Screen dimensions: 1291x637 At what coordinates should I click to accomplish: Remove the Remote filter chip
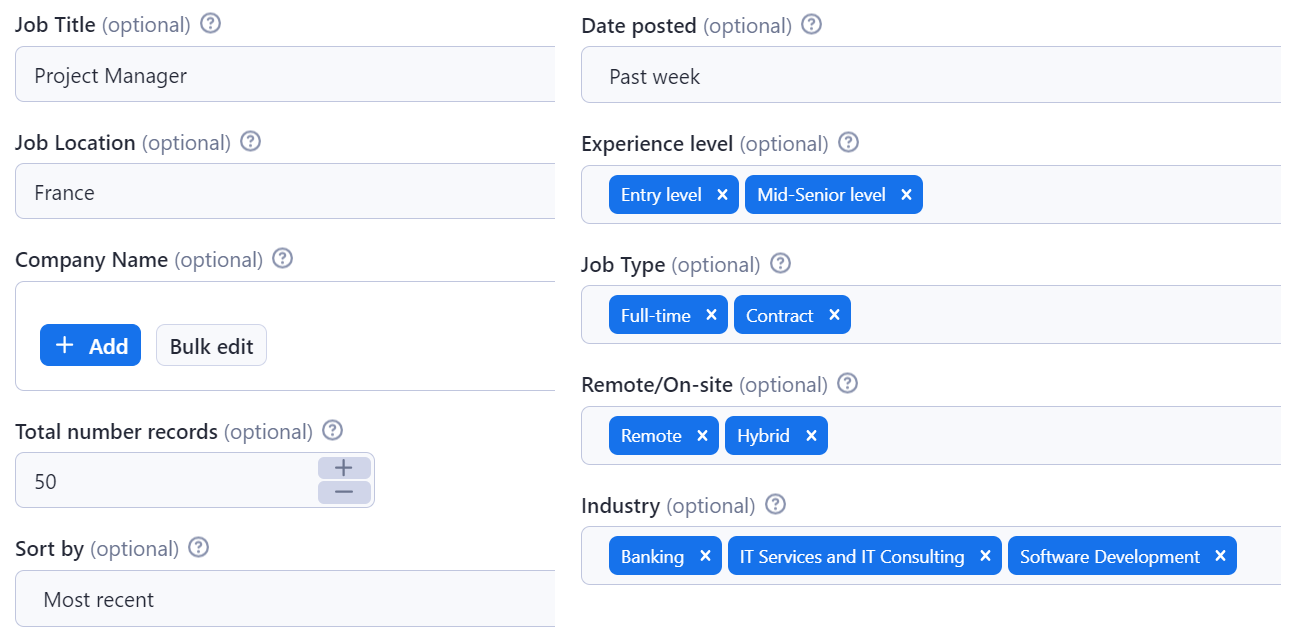(x=702, y=435)
